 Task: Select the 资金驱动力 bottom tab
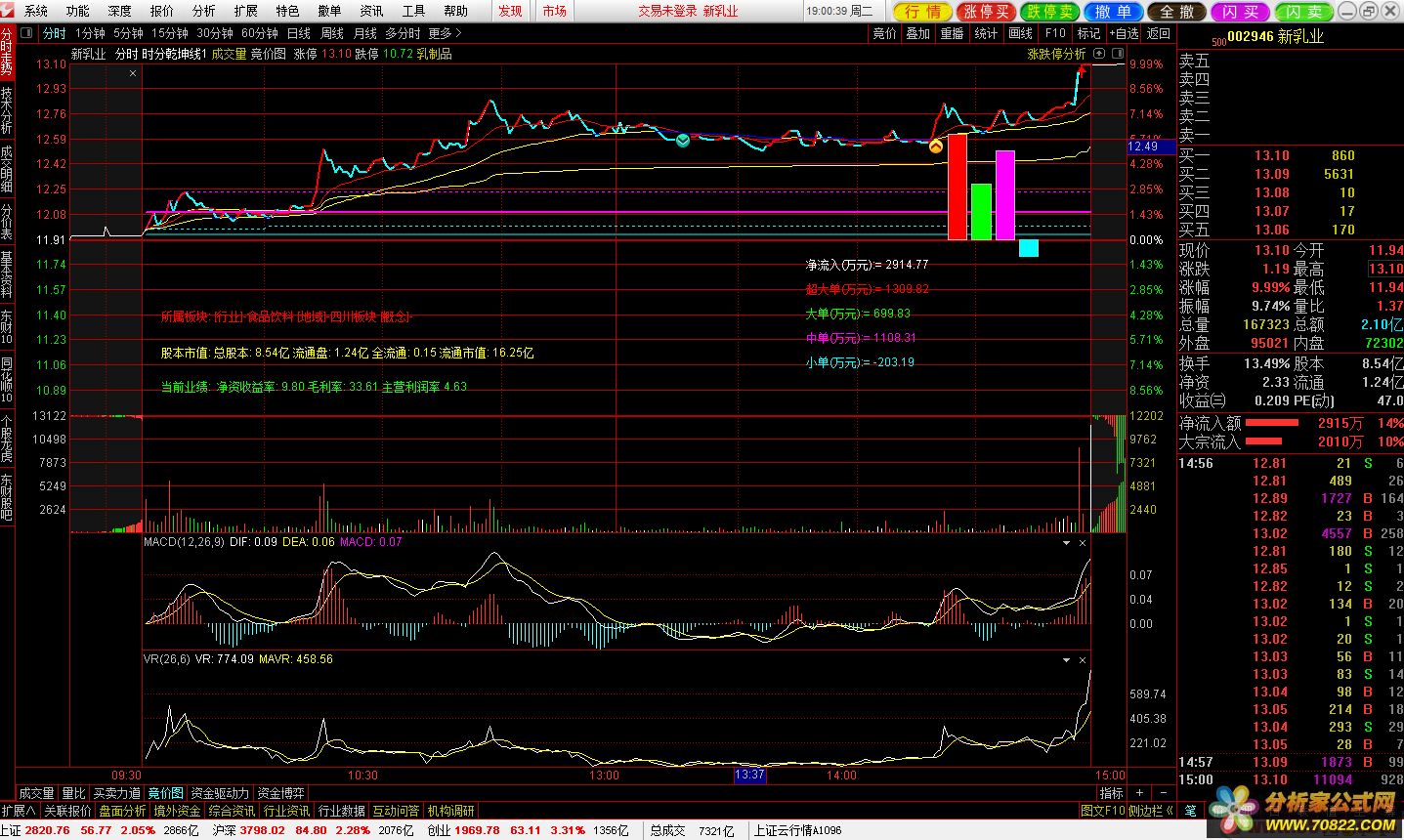(x=220, y=793)
